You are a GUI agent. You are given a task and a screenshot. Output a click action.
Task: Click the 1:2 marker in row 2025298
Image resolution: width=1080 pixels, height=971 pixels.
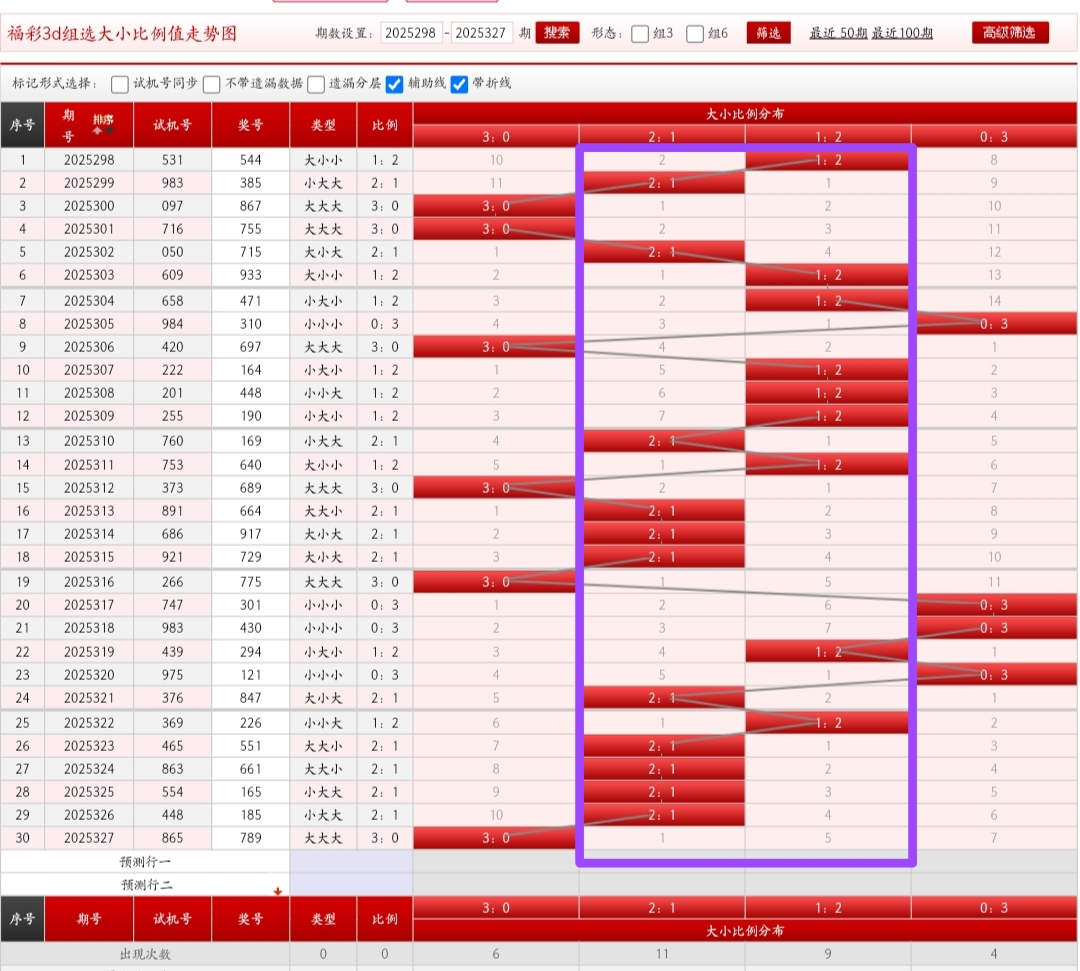(827, 160)
